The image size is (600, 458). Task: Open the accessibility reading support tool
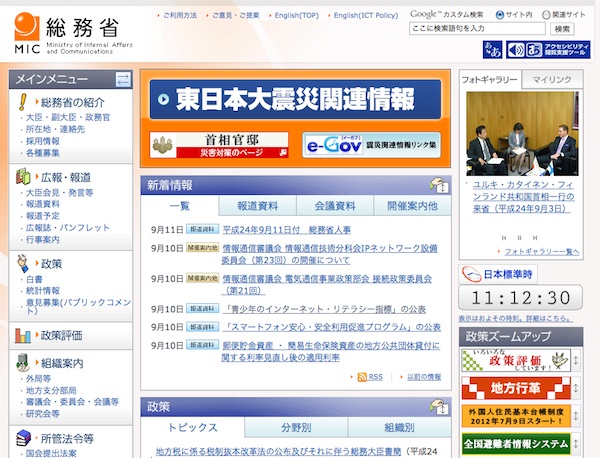click(x=547, y=50)
